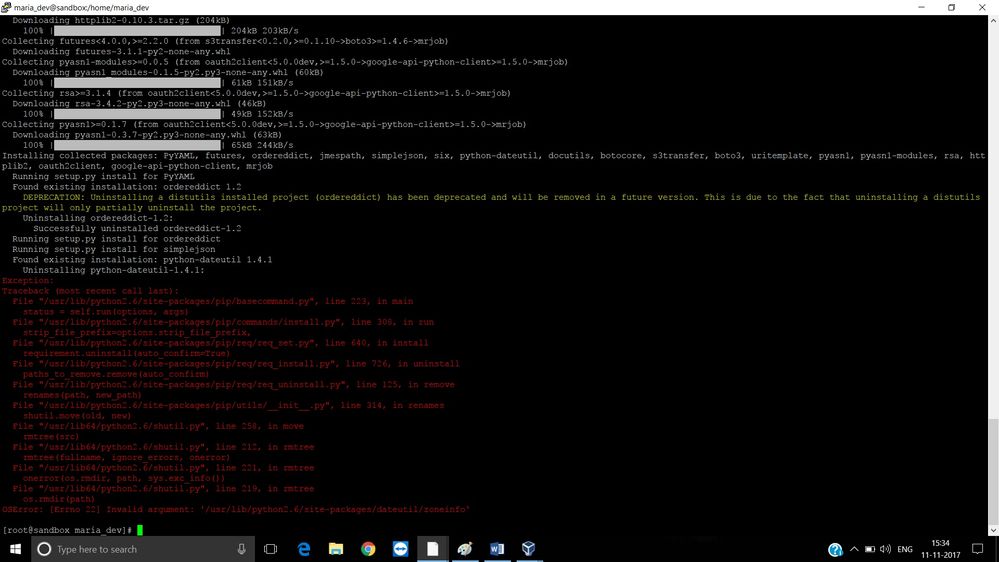Minimize the terminal window
Screen dimensions: 999x562
921,7
